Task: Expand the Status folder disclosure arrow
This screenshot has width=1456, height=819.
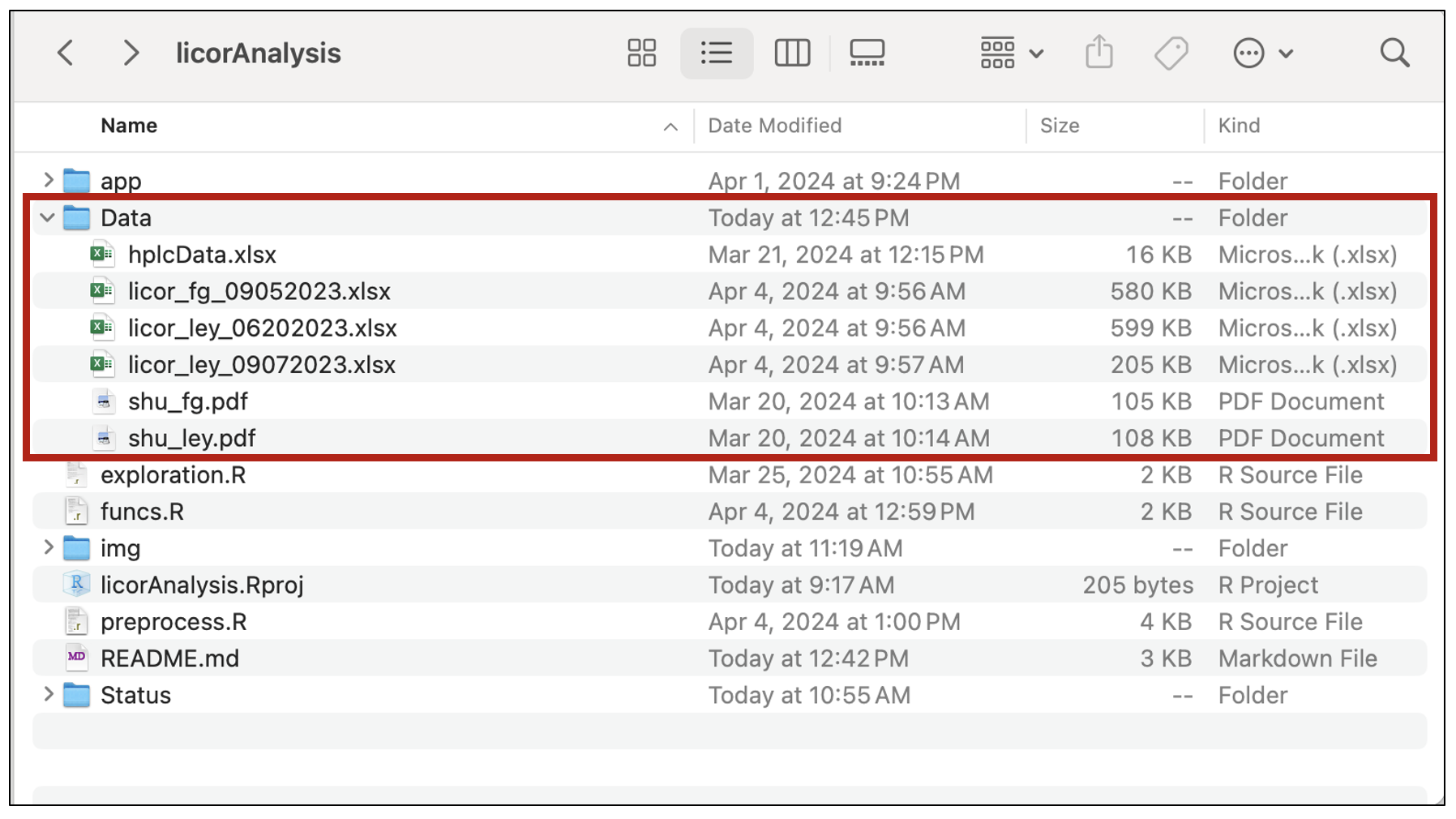Action: (48, 695)
